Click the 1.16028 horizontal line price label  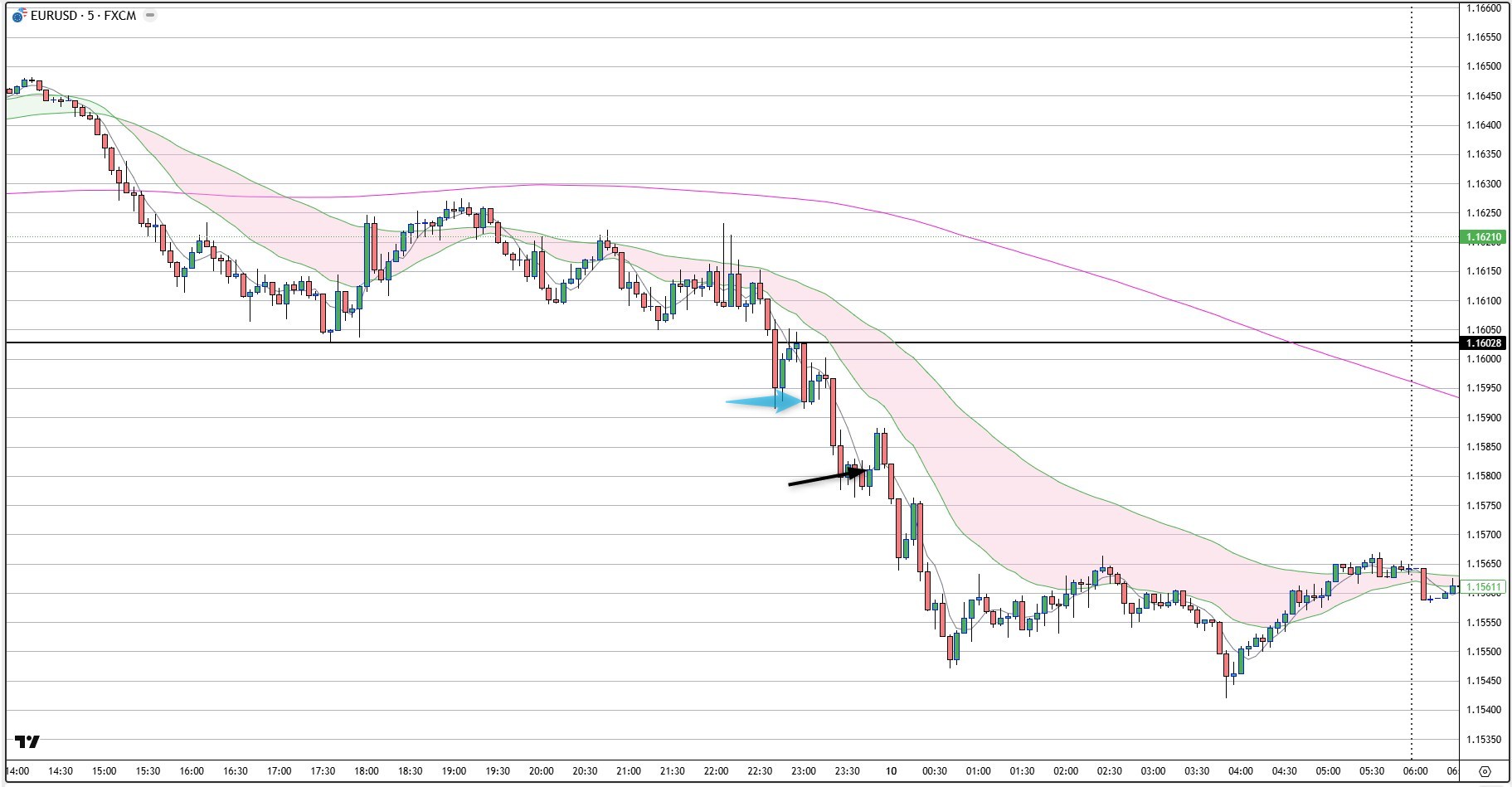tap(1484, 343)
